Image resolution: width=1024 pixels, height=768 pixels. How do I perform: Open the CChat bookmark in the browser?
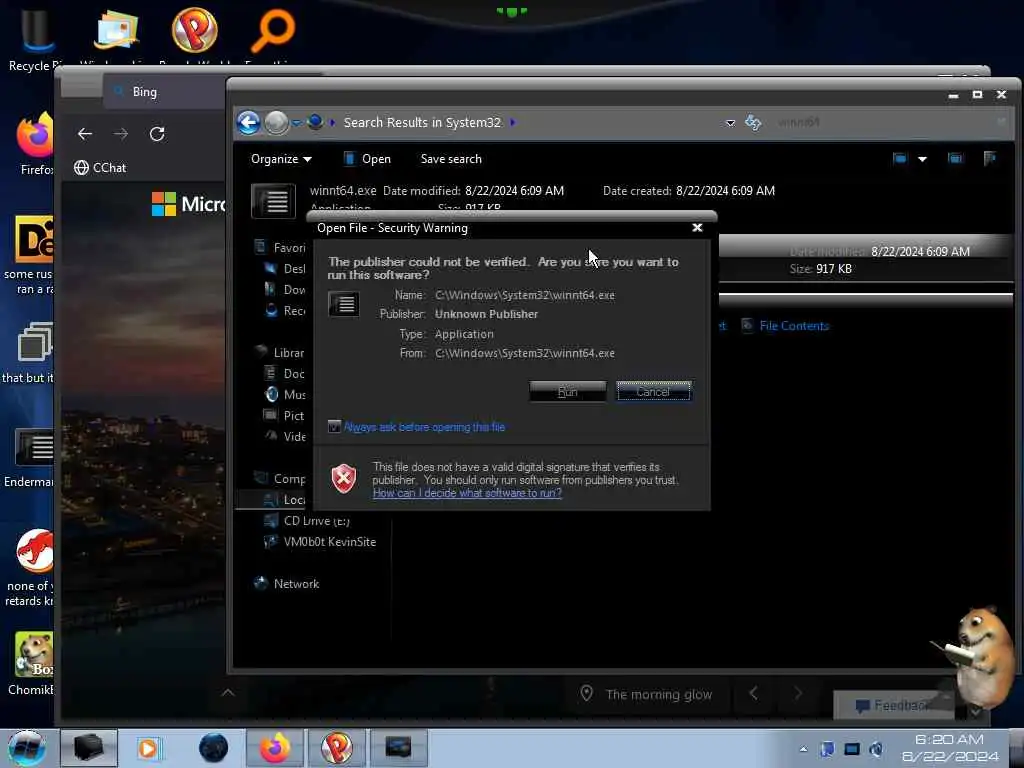click(100, 168)
